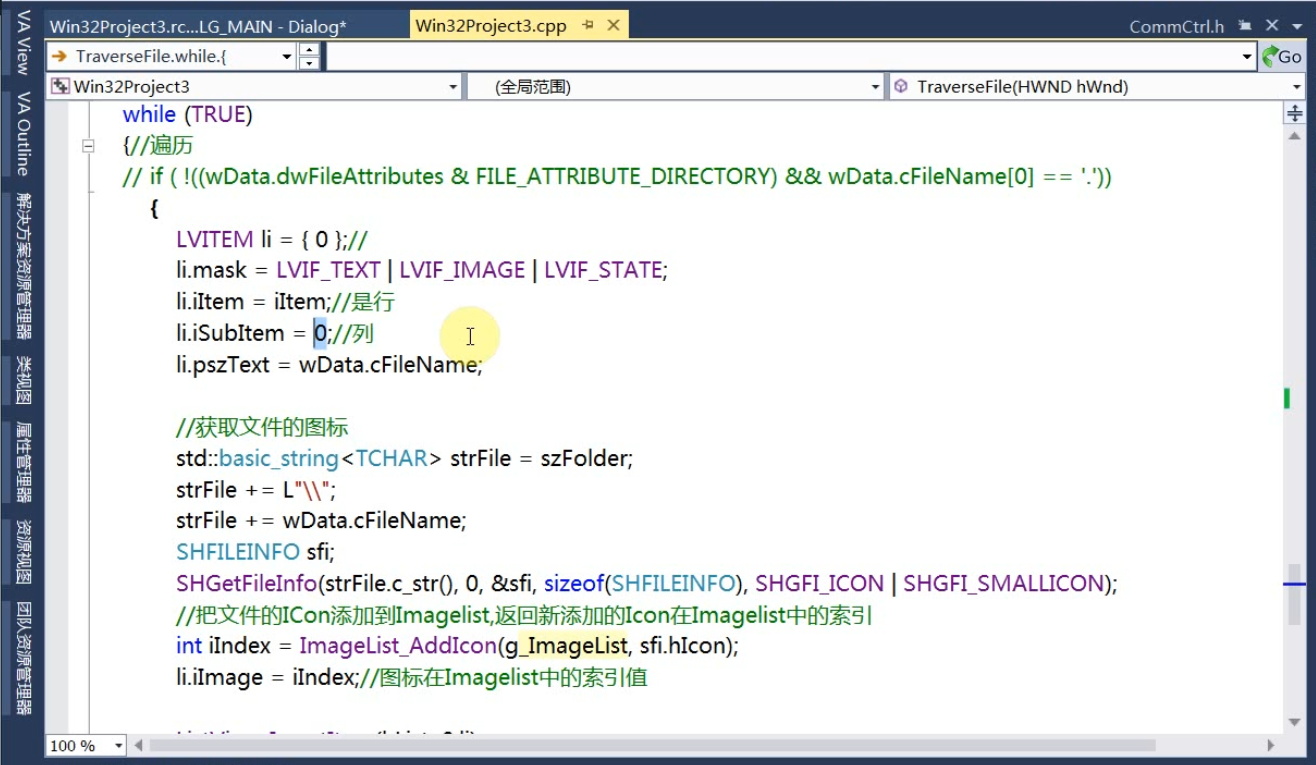The image size is (1316, 765).
Task: Click the orange arrow context icon
Action: coord(59,57)
